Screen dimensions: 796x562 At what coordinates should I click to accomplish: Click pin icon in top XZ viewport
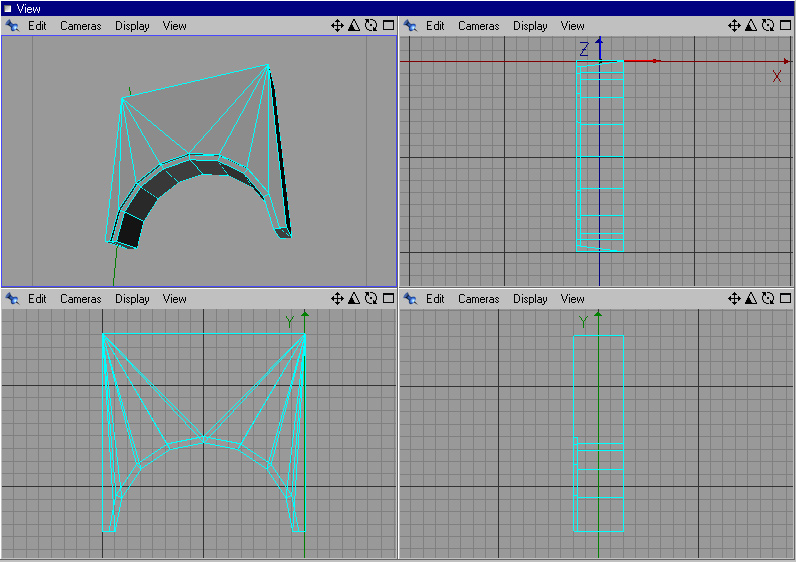[410, 25]
